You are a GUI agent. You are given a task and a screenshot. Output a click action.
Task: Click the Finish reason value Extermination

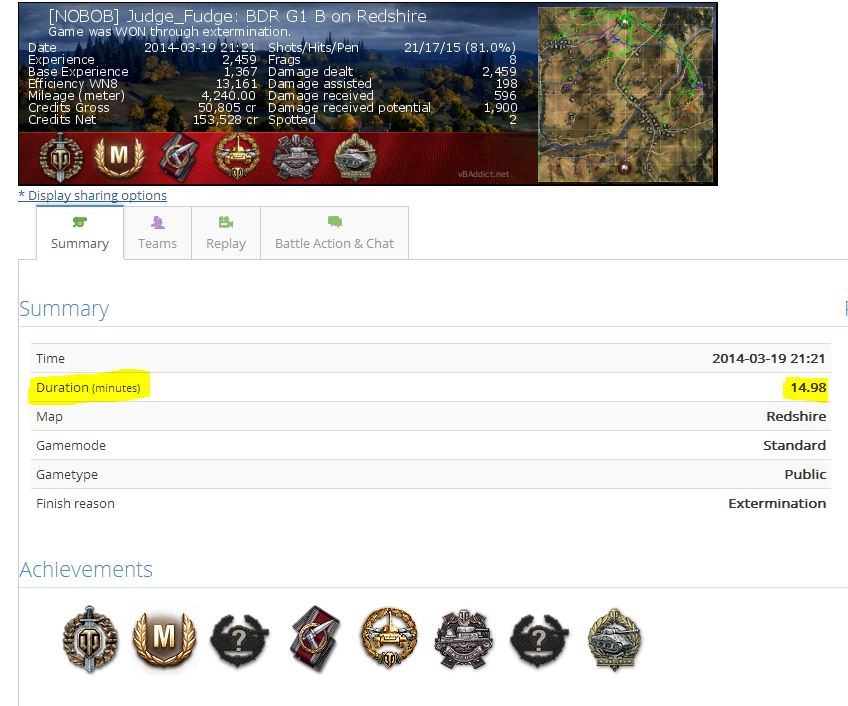point(777,503)
